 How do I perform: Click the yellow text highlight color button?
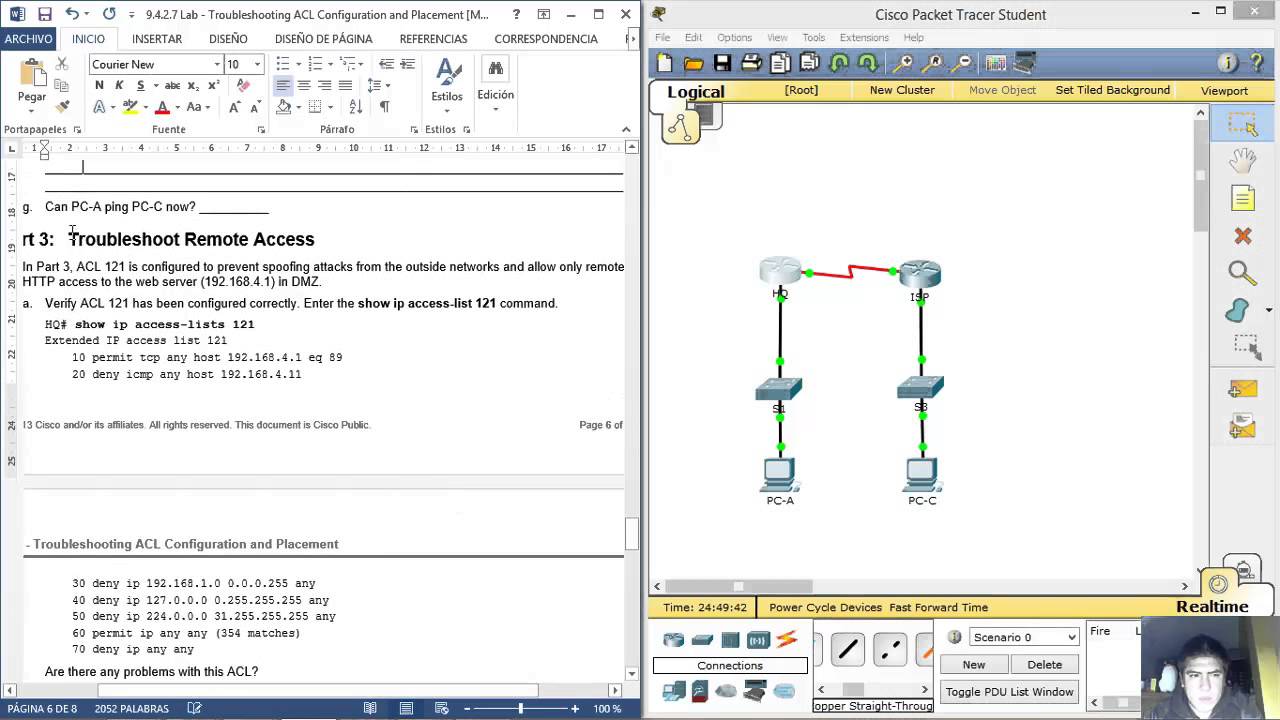[130, 107]
